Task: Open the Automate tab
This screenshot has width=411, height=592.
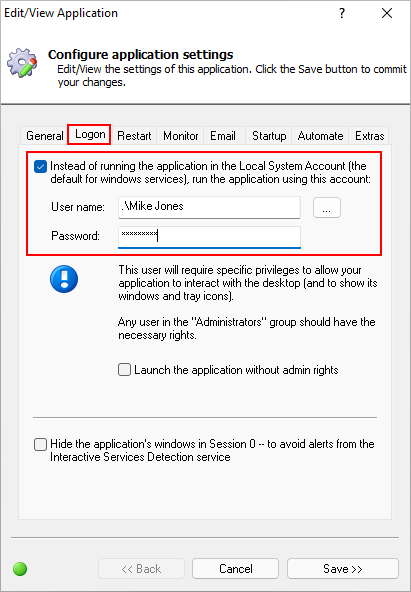Action: pos(320,136)
